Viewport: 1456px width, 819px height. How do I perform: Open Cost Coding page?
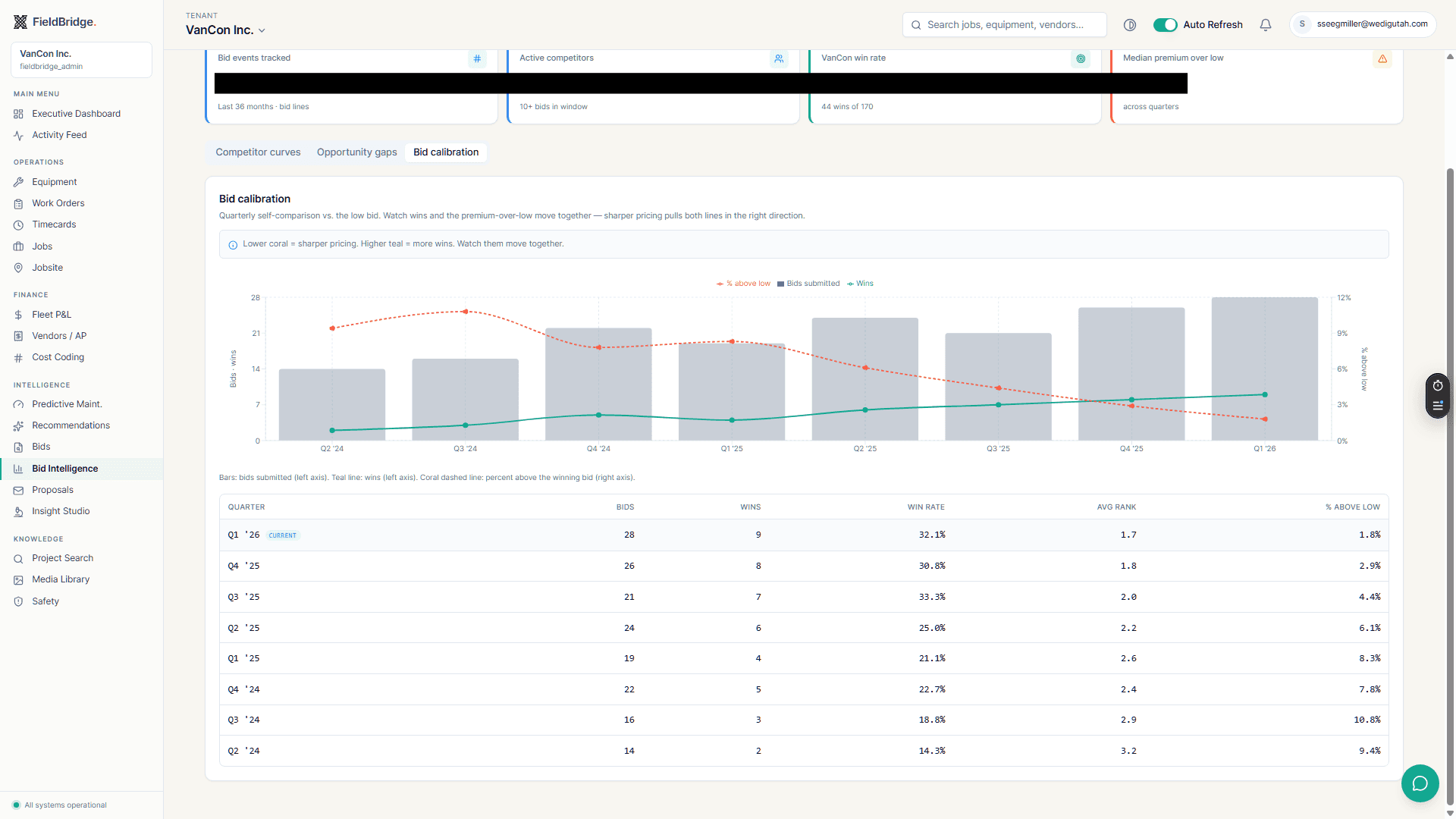58,357
